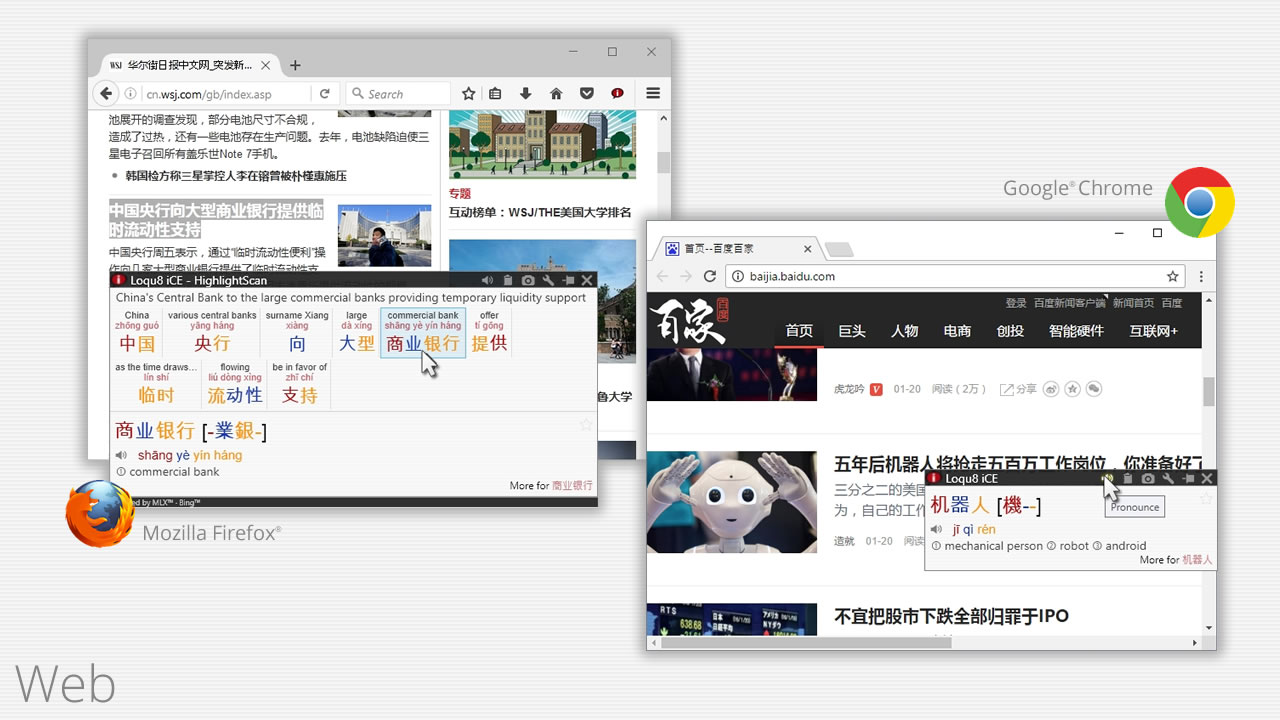Bookmark baijia.baidu.com with Chrome star
The image size is (1280, 720).
1173,276
